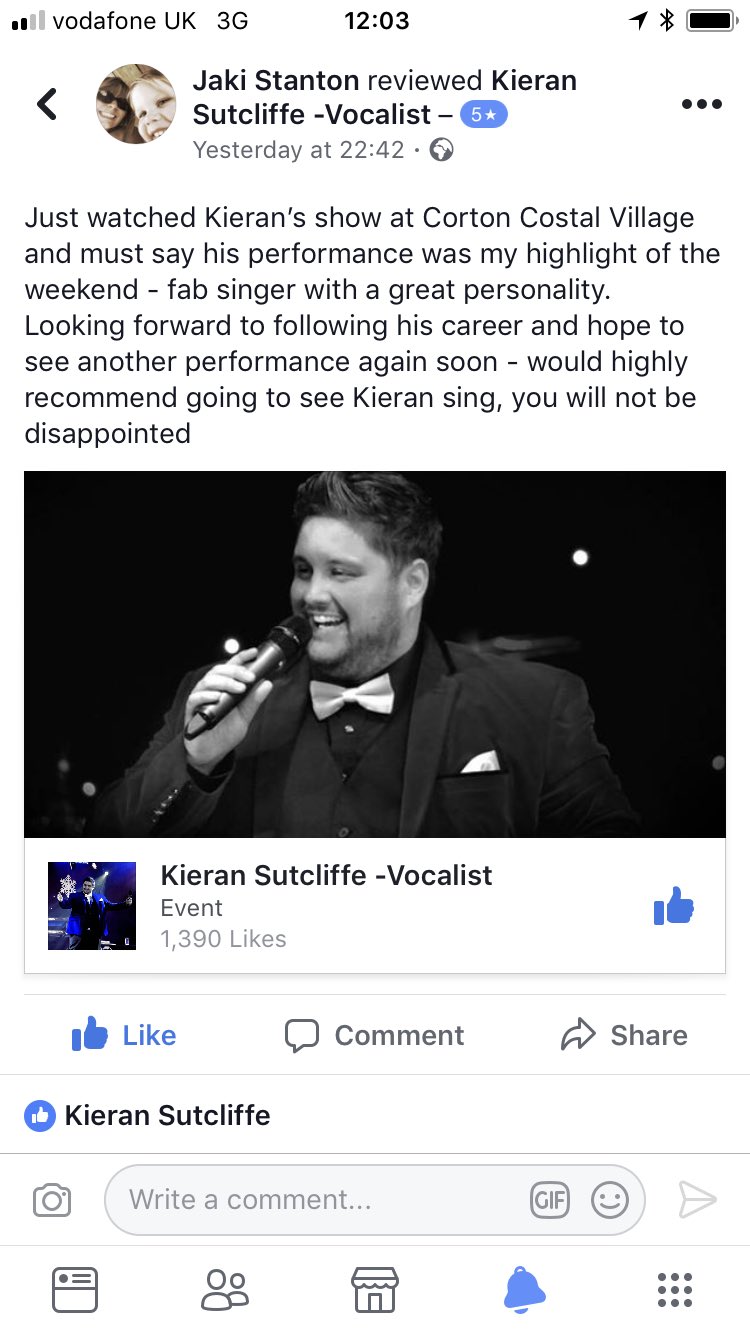Toggle Like on the review post

tap(124, 1035)
